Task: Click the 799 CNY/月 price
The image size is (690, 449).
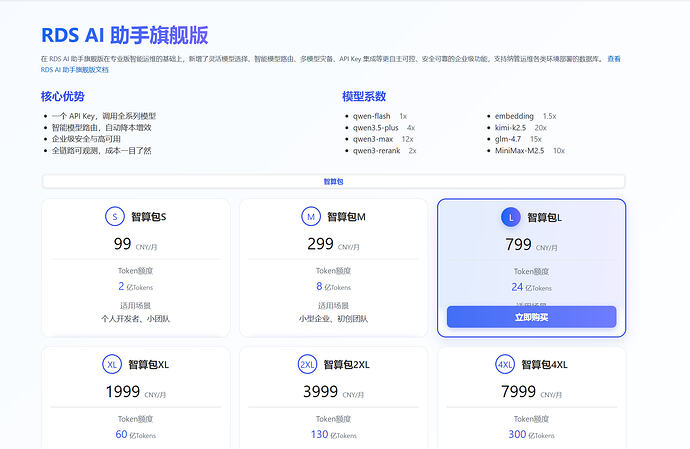Action: 532,245
